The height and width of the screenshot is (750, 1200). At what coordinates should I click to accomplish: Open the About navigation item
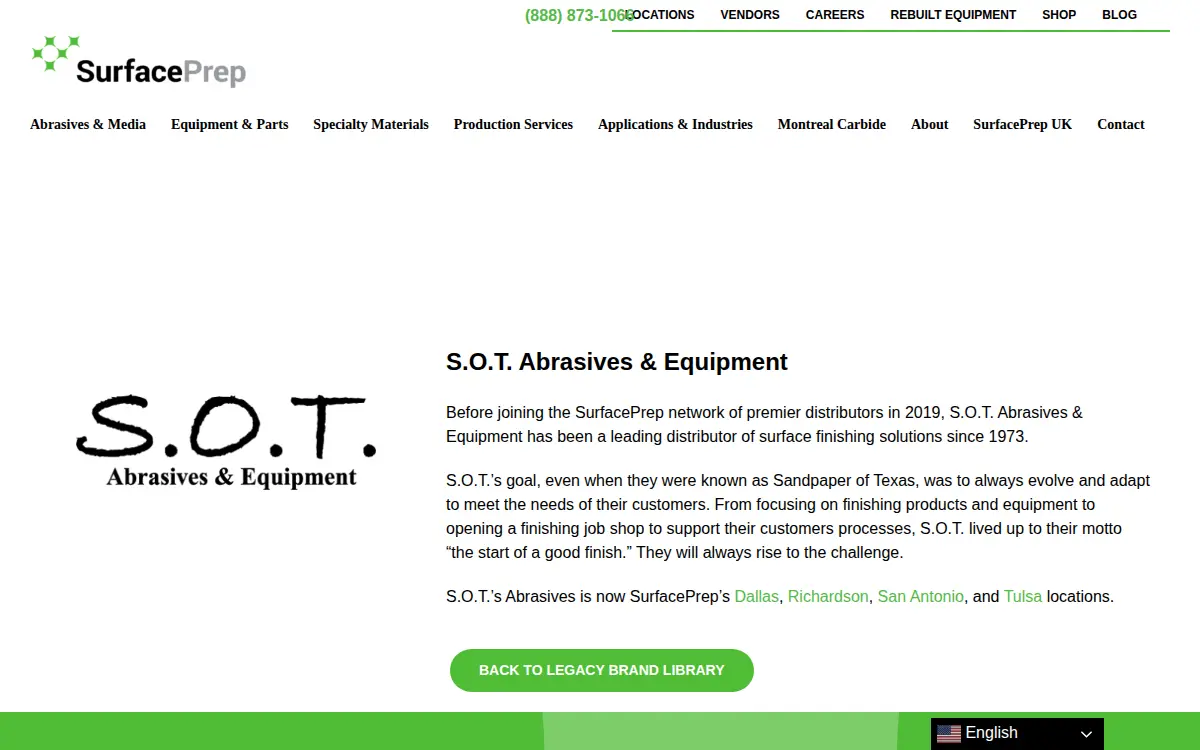click(929, 125)
